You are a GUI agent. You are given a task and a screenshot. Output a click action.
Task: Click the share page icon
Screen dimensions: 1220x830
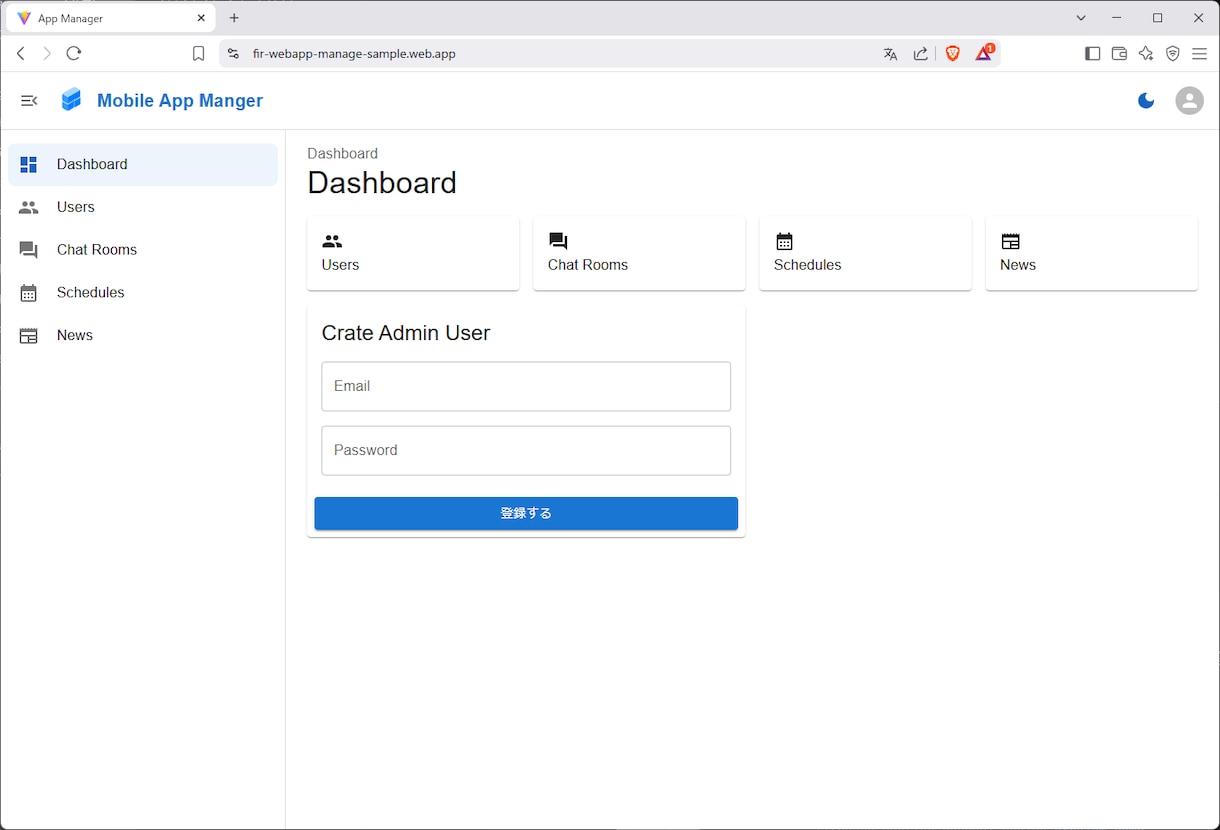click(920, 54)
